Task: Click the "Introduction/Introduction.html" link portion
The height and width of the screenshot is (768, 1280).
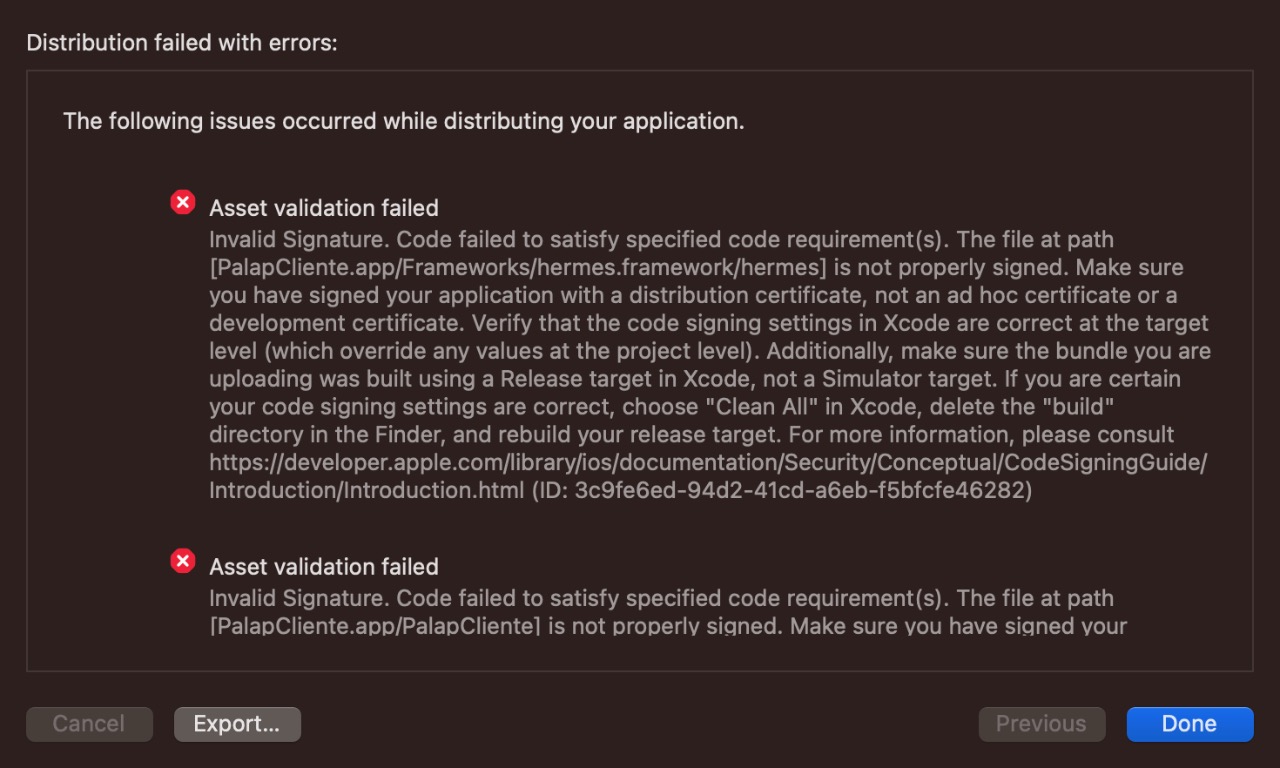Action: pos(366,491)
